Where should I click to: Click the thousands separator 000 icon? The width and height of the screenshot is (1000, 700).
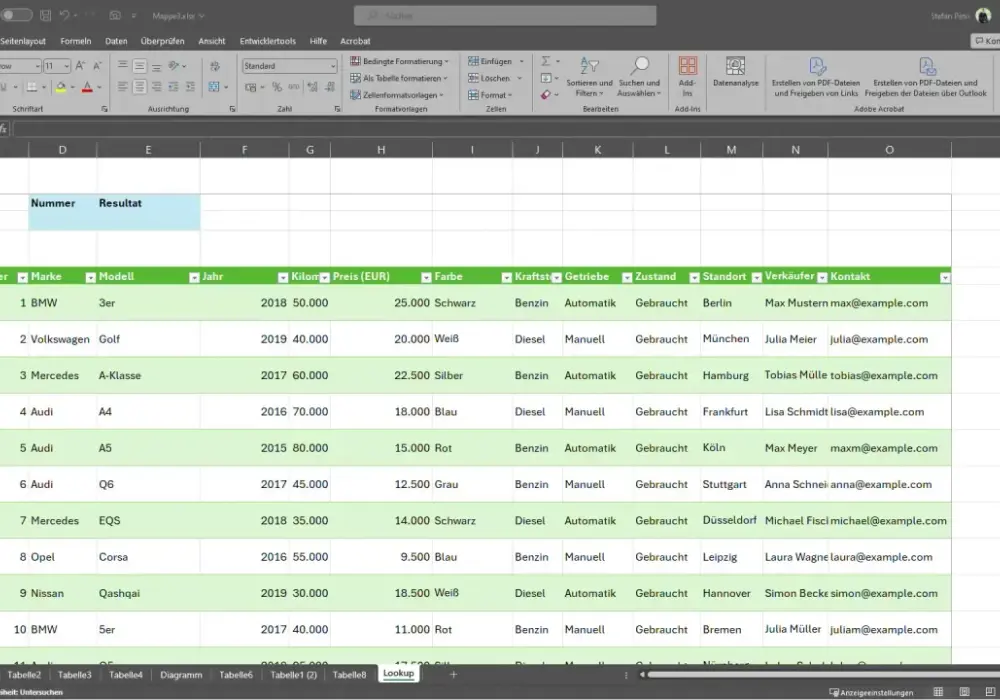[x=293, y=87]
